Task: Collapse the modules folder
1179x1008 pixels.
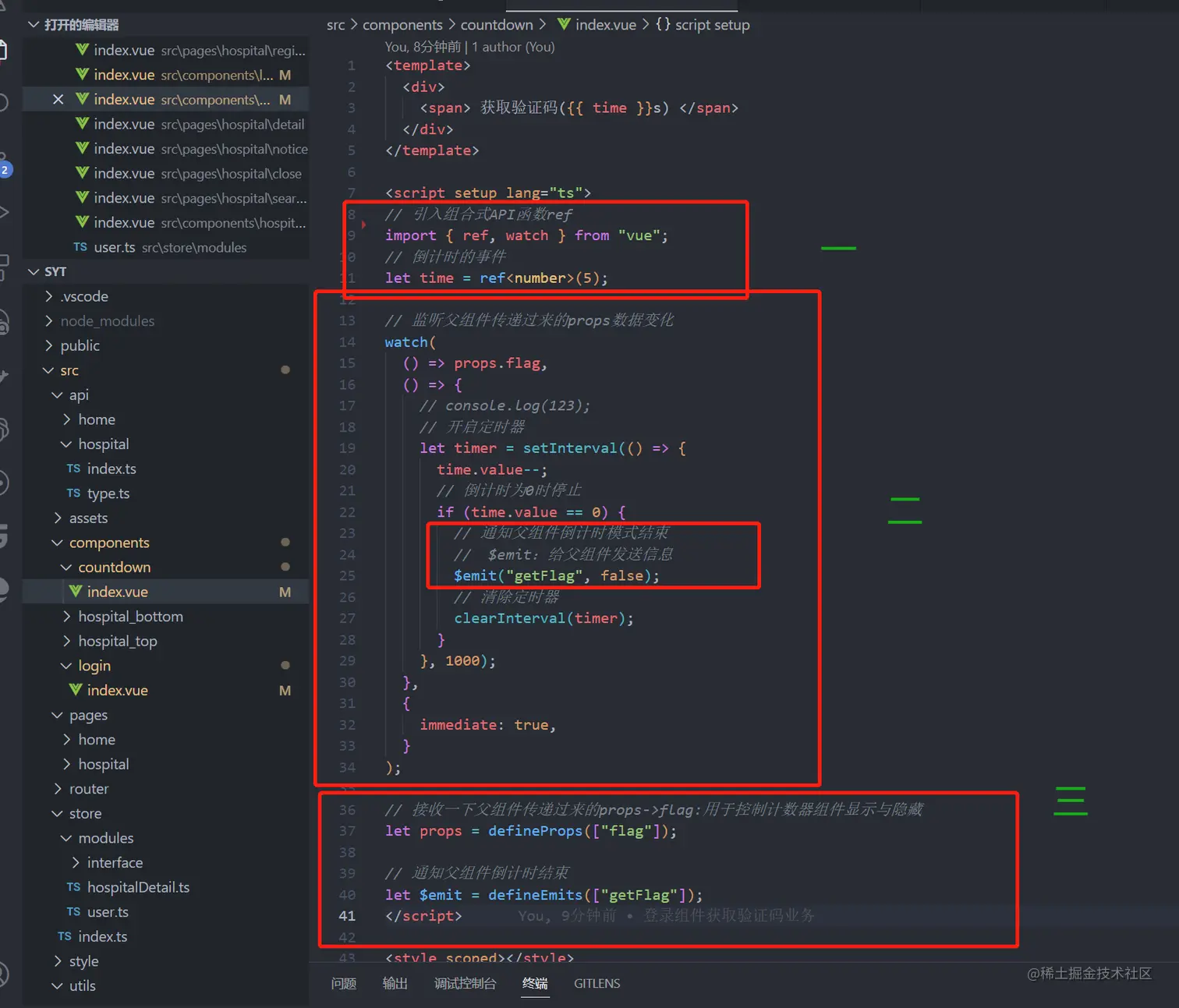Action: click(x=66, y=838)
